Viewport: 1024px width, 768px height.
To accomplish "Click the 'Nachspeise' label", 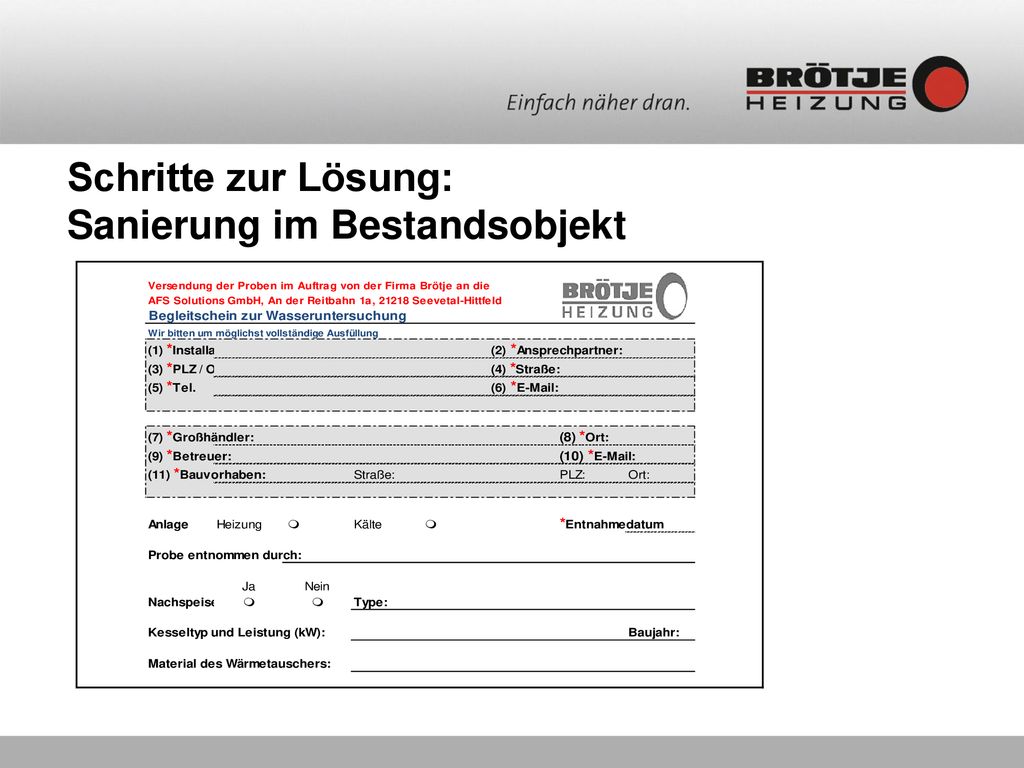I will click(x=181, y=602).
